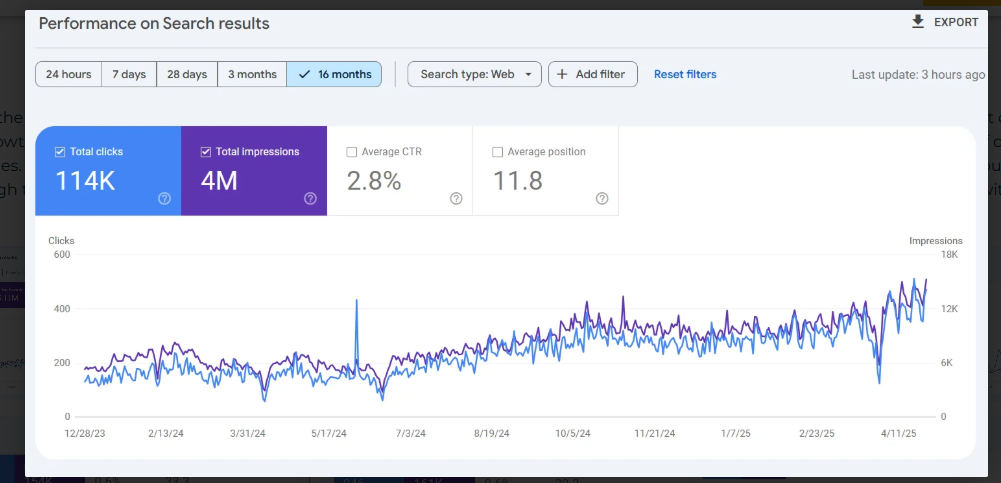Click the plus icon in Add filter
This screenshot has height=483, width=1001.
[562, 74]
